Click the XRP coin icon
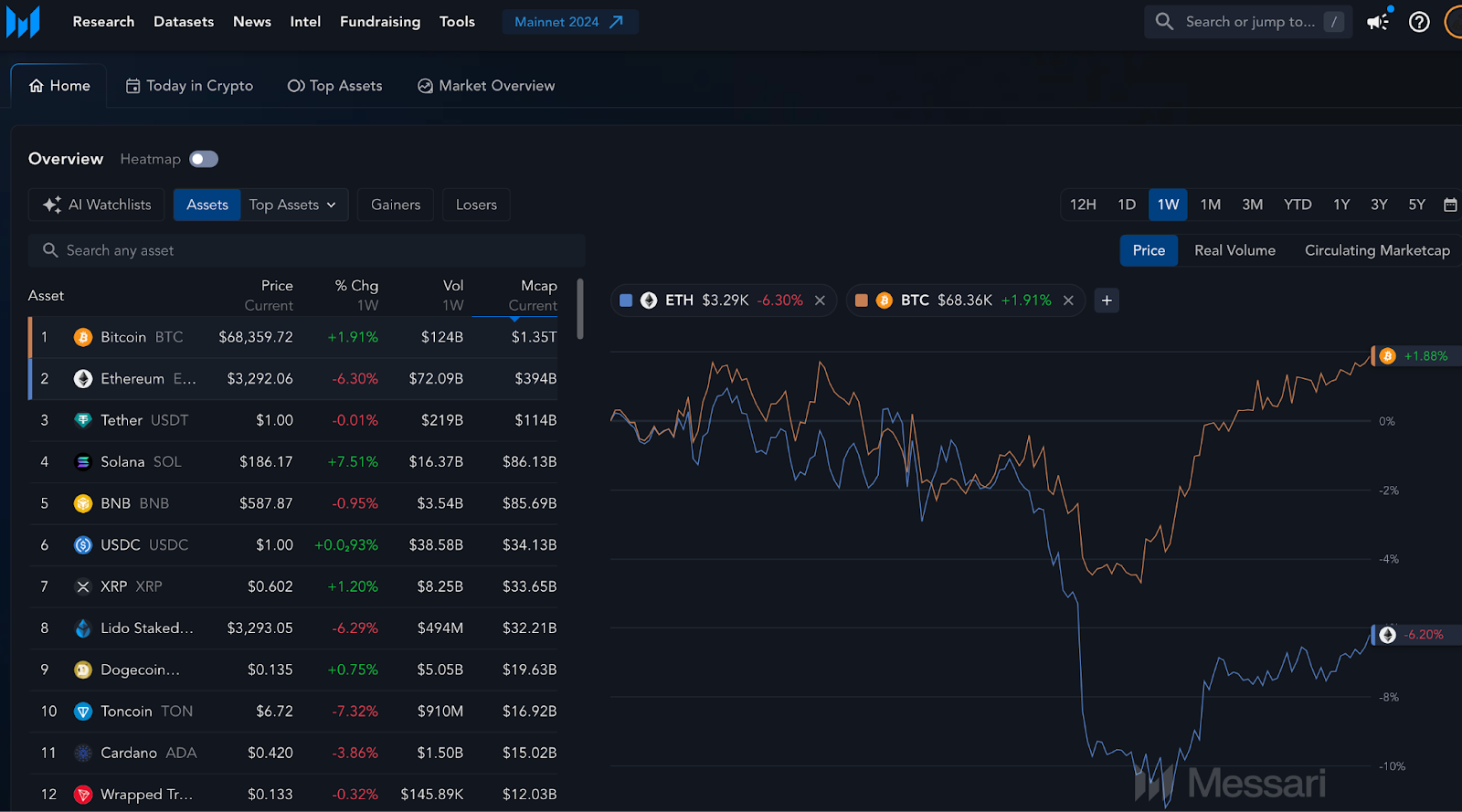Viewport: 1462px width, 812px height. 83,586
